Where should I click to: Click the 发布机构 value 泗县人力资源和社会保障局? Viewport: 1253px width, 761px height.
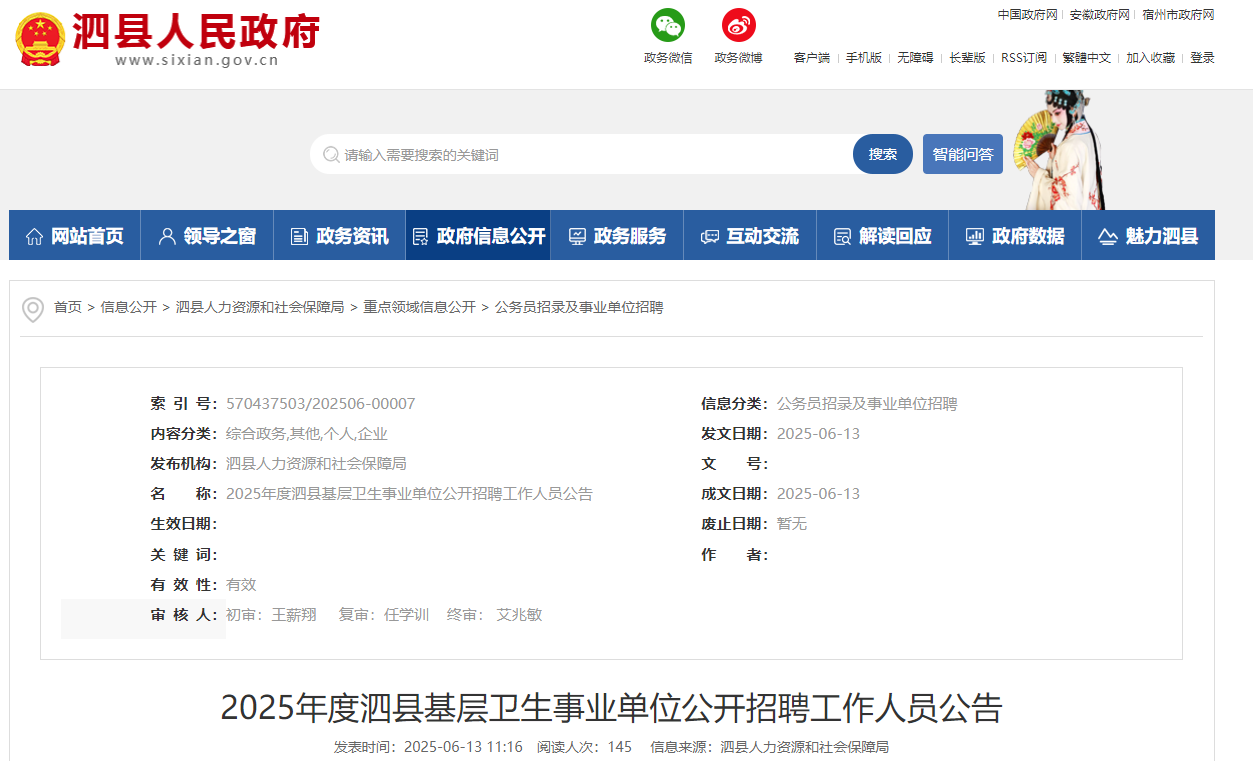(316, 464)
